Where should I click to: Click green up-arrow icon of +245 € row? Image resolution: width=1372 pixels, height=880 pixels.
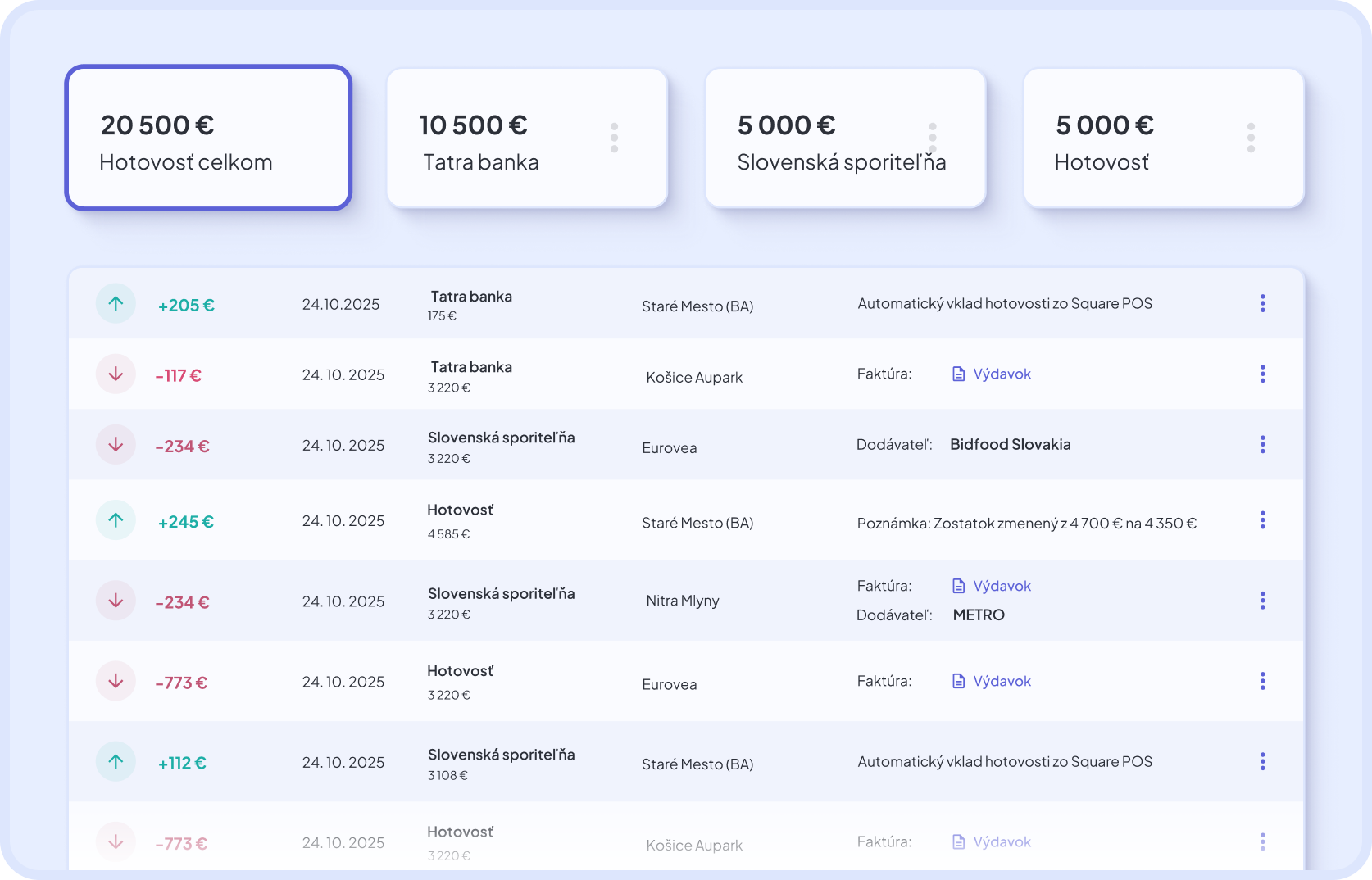pos(116,520)
